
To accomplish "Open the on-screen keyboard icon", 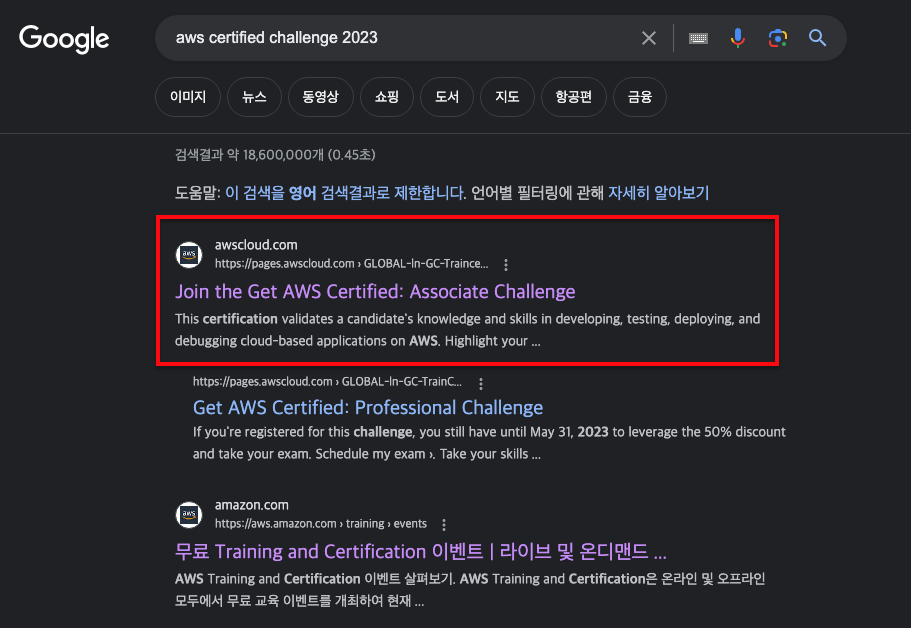I will (x=698, y=38).
